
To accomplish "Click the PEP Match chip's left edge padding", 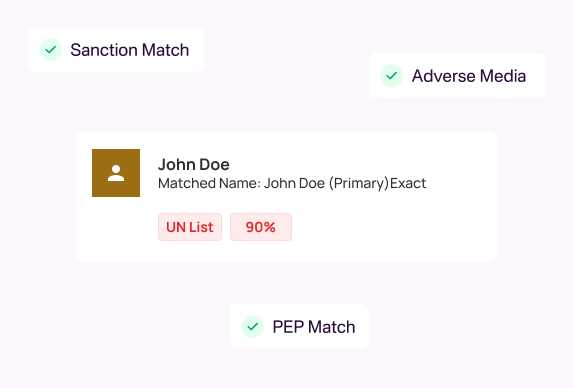I will pos(236,327).
